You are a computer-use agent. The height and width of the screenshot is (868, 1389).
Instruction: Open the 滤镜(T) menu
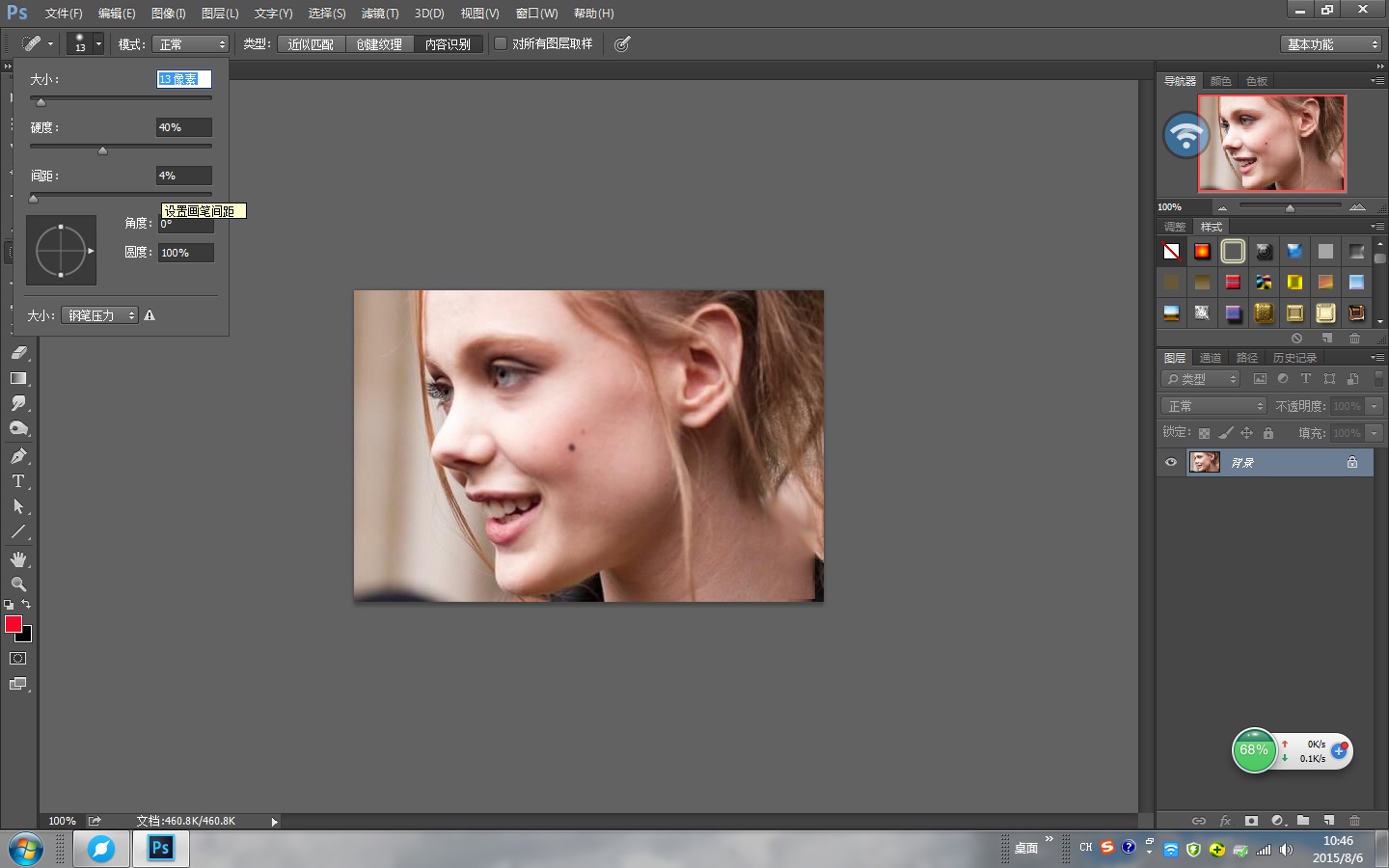(380, 14)
